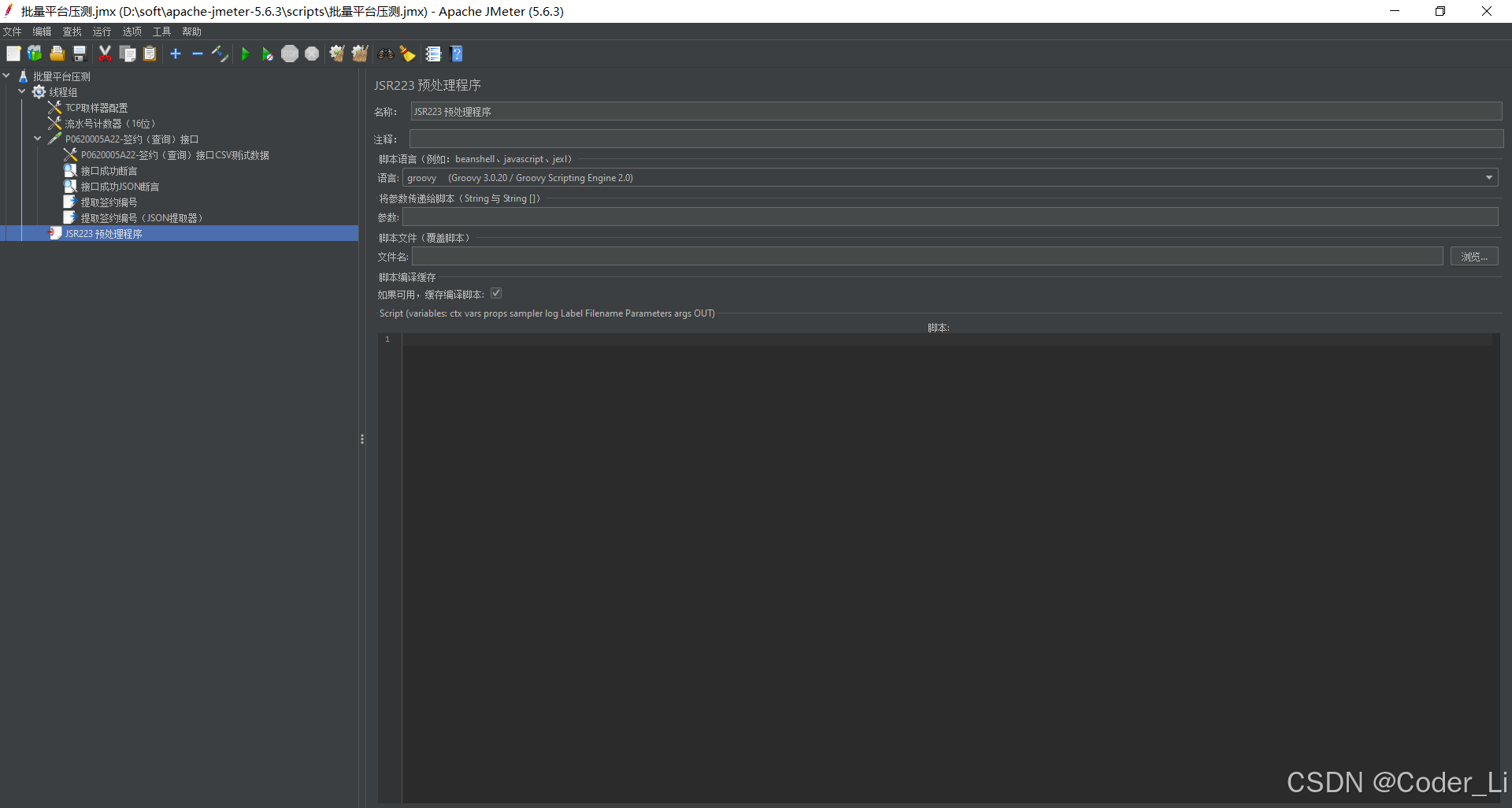Focus the 名称 name field
Screen dimensions: 1512x808
tap(956, 111)
